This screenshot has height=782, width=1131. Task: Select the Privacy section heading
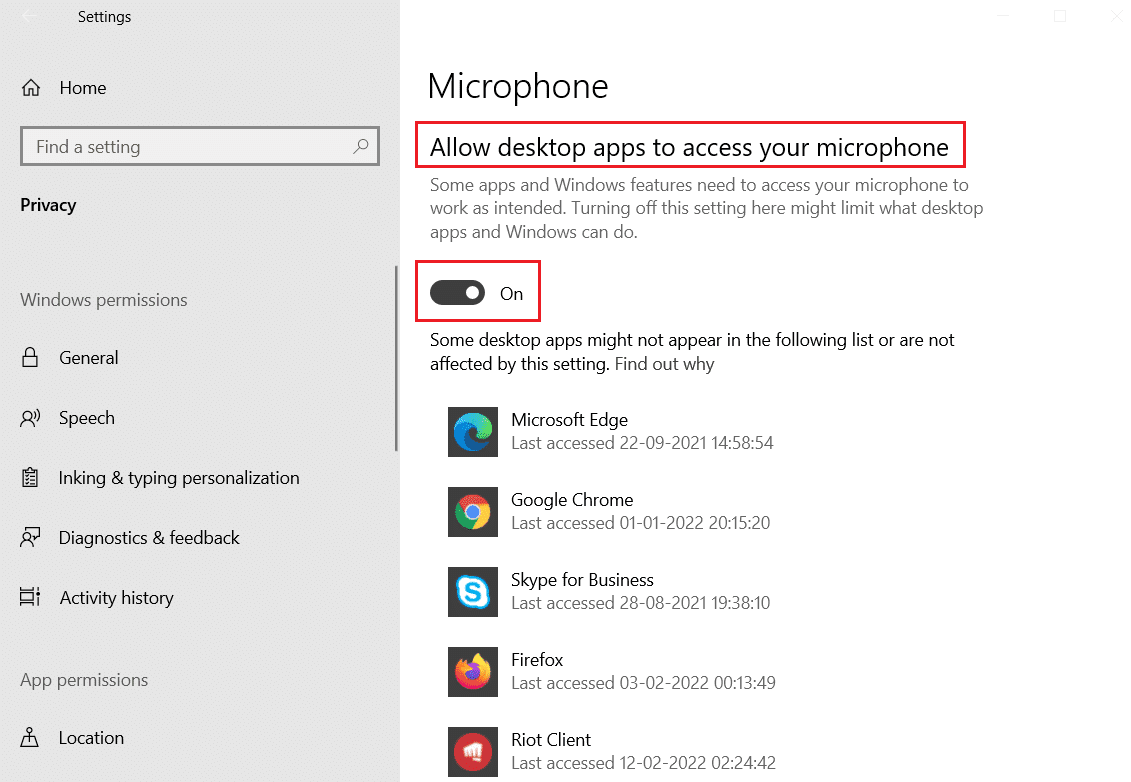pyautogui.click(x=48, y=204)
